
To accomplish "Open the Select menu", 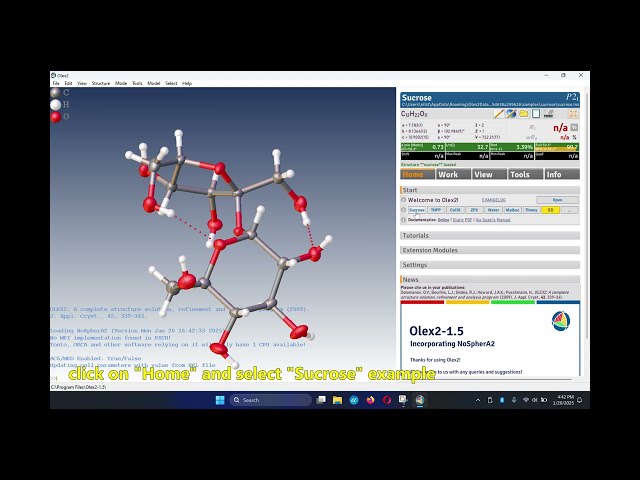I will [x=171, y=83].
